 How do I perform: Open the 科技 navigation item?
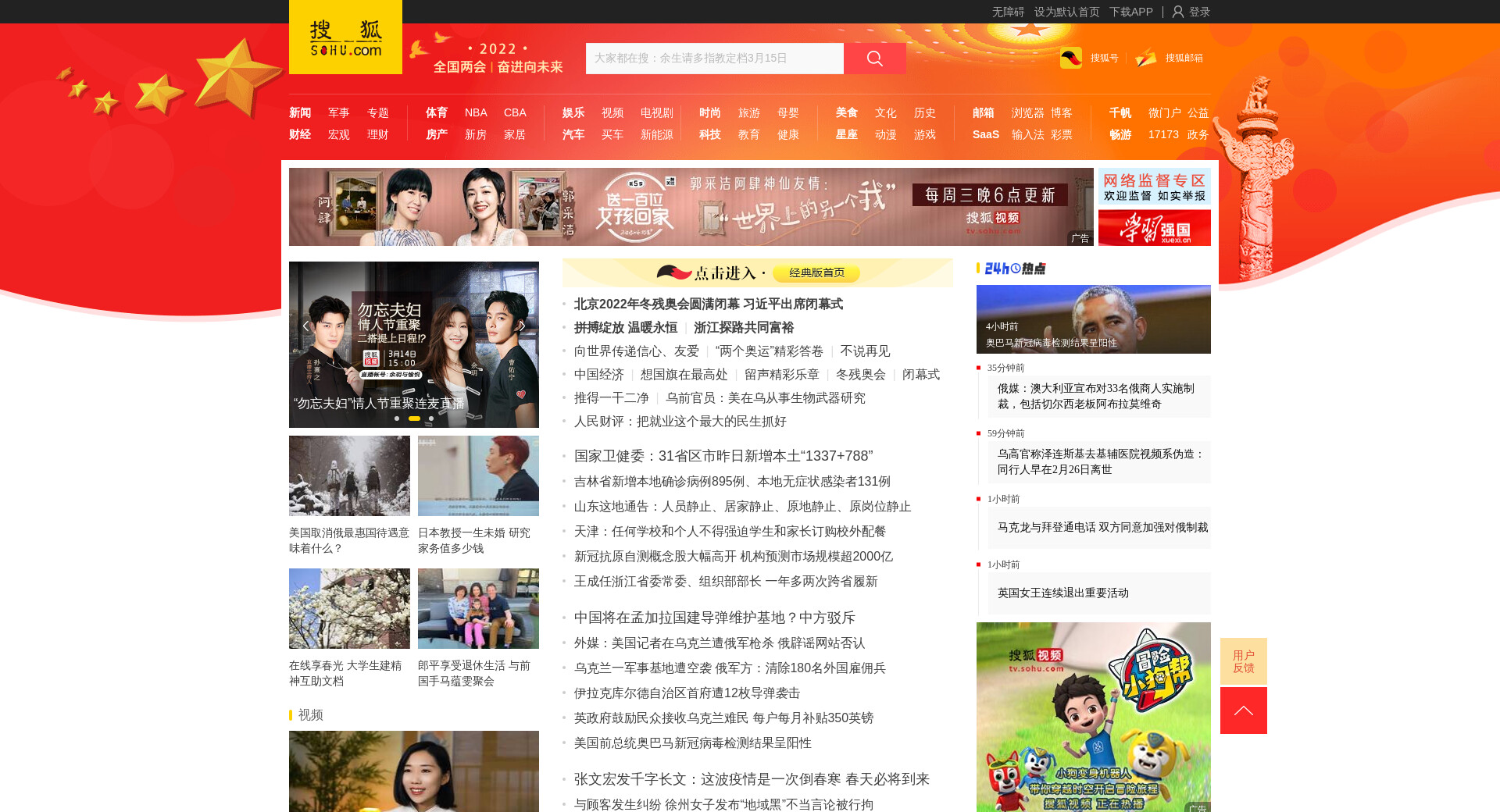click(710, 134)
